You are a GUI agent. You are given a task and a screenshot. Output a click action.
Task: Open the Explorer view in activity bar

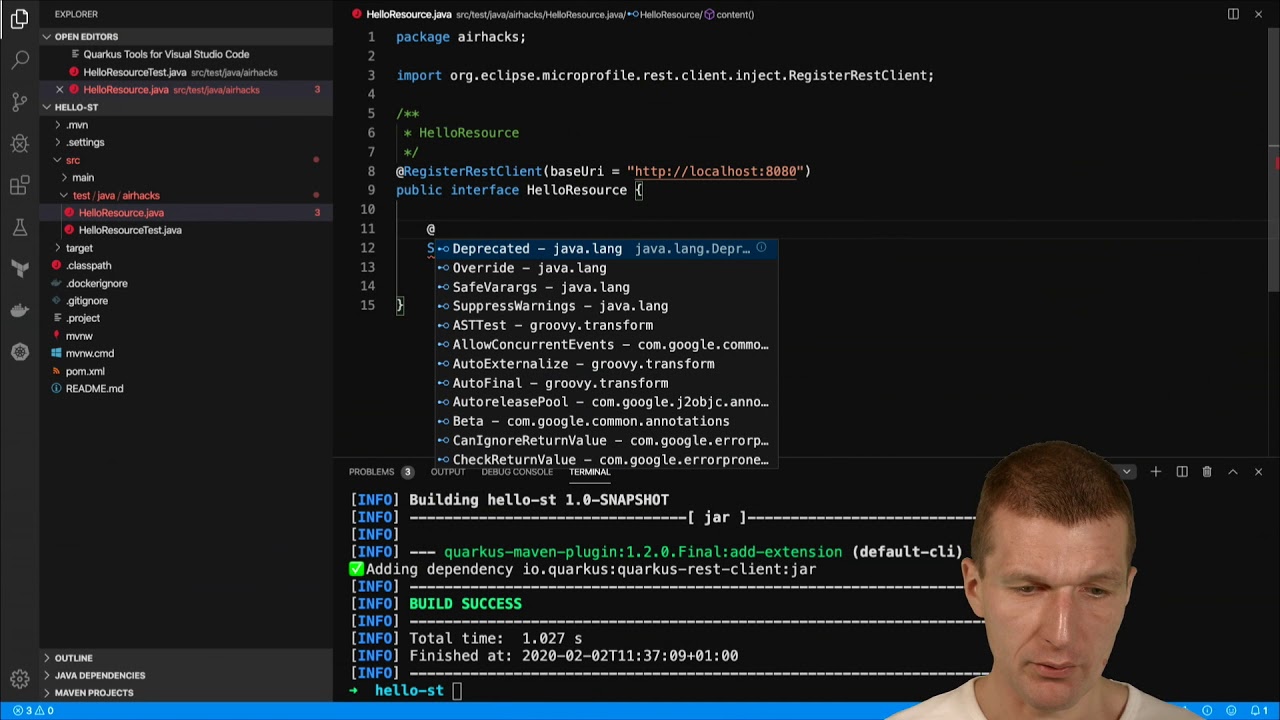[20, 19]
